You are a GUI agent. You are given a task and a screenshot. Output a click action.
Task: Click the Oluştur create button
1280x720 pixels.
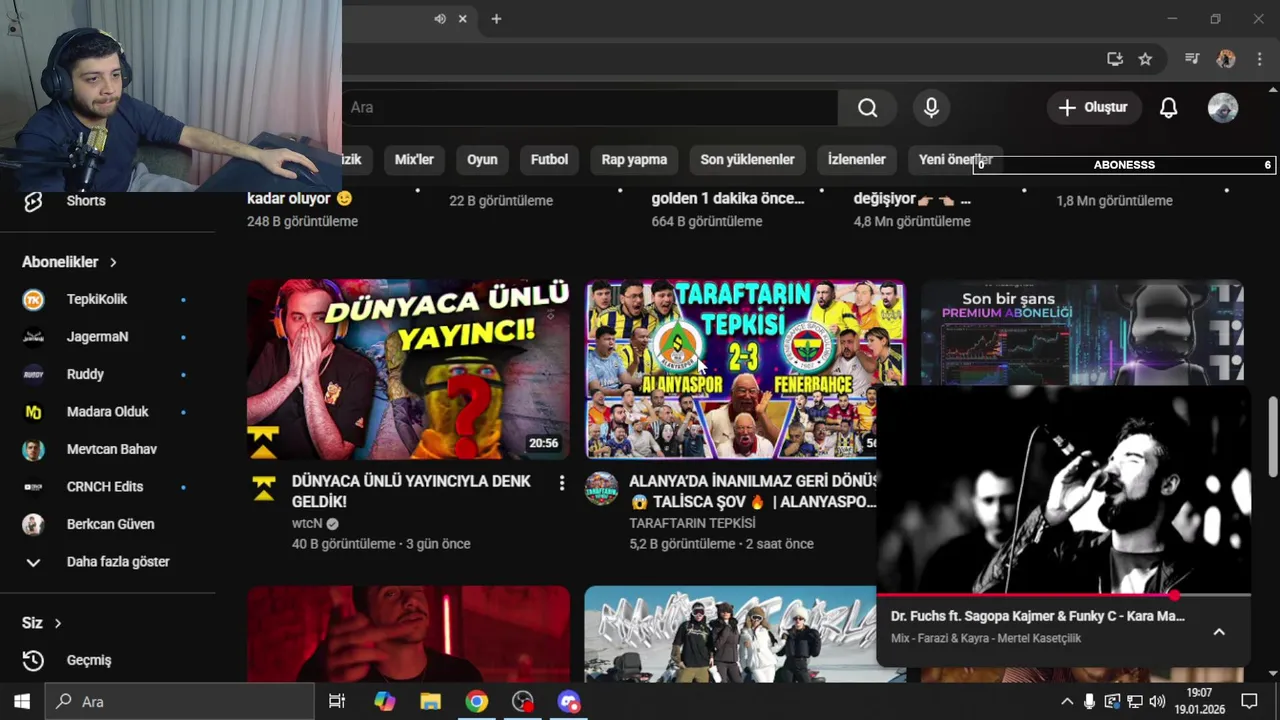pyautogui.click(x=1094, y=108)
